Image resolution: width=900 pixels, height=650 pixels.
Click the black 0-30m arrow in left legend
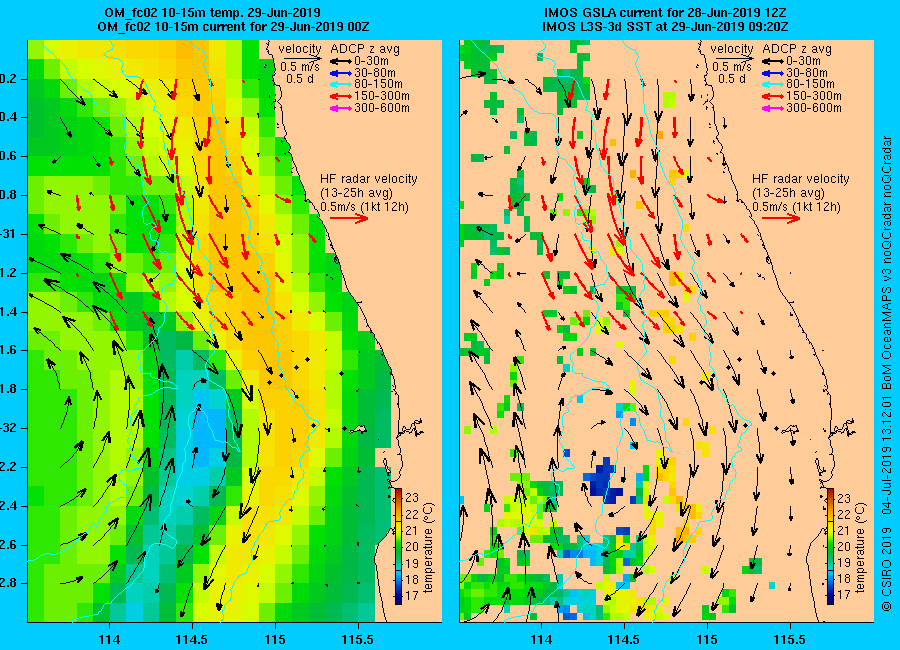pyautogui.click(x=340, y=61)
